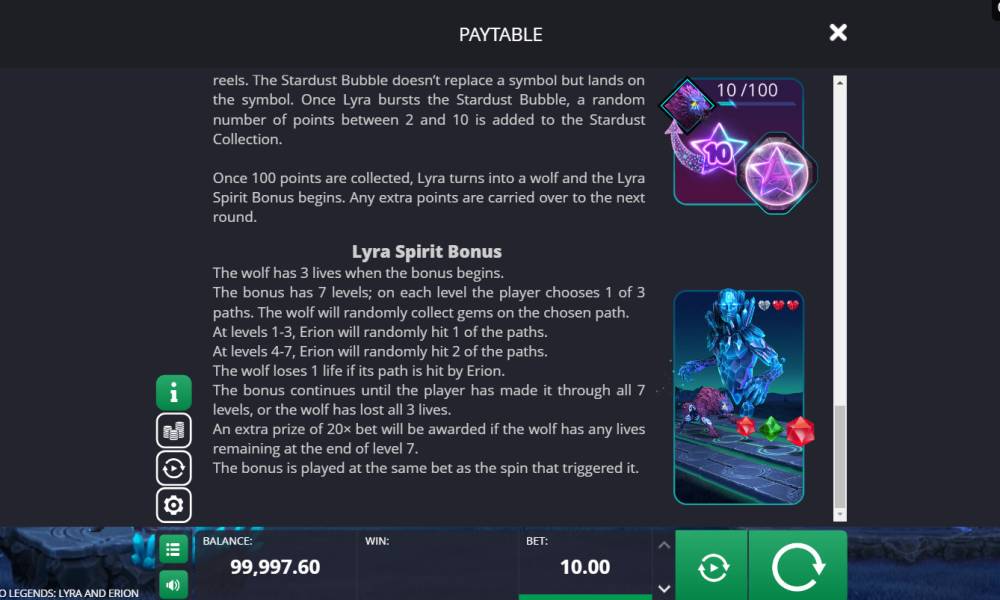This screenshot has width=1000, height=600.
Task: Close the paytable with the X
Action: 838,33
